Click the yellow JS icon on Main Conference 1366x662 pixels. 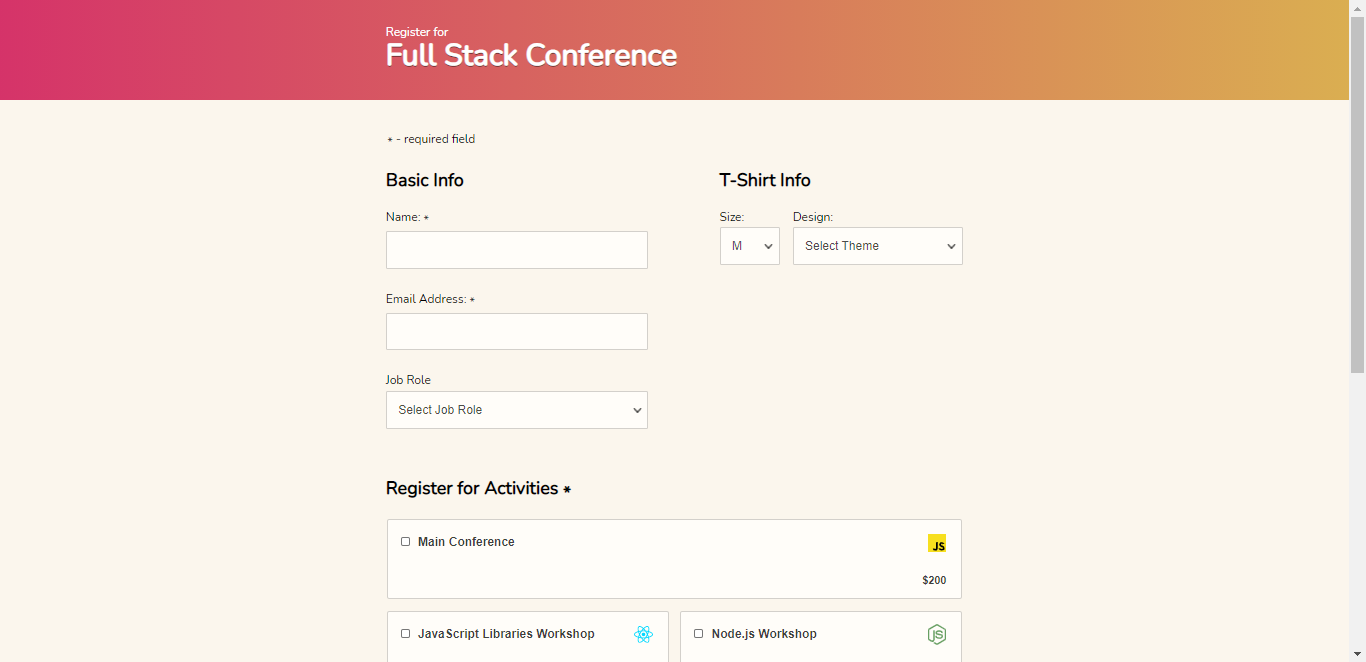coord(937,544)
